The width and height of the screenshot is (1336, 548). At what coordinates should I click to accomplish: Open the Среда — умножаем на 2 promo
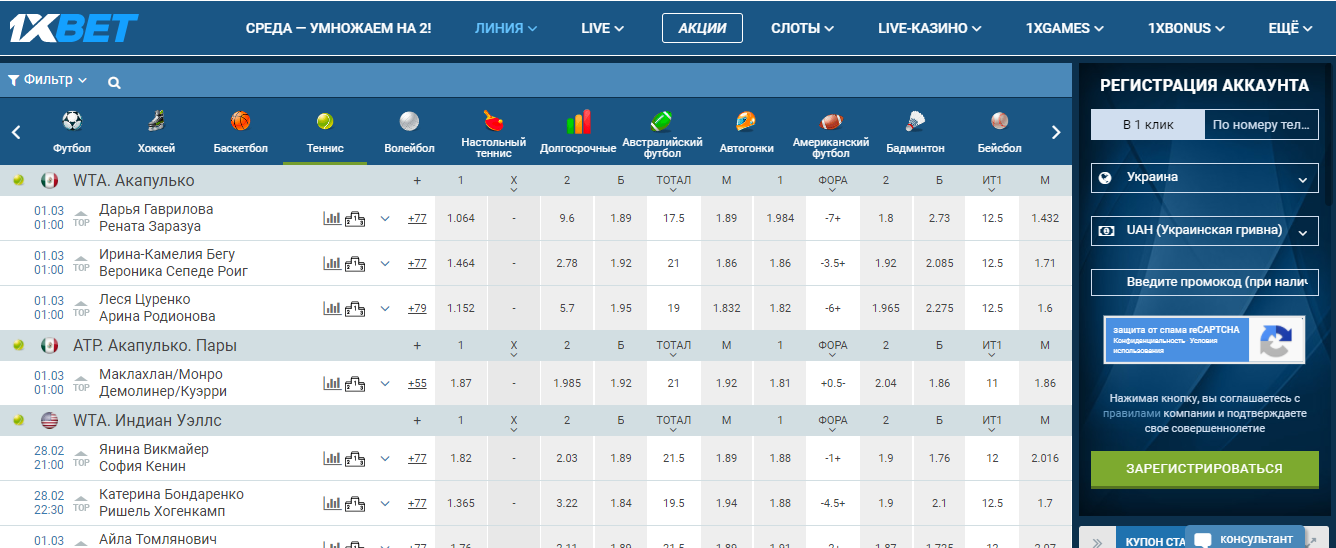pyautogui.click(x=339, y=28)
